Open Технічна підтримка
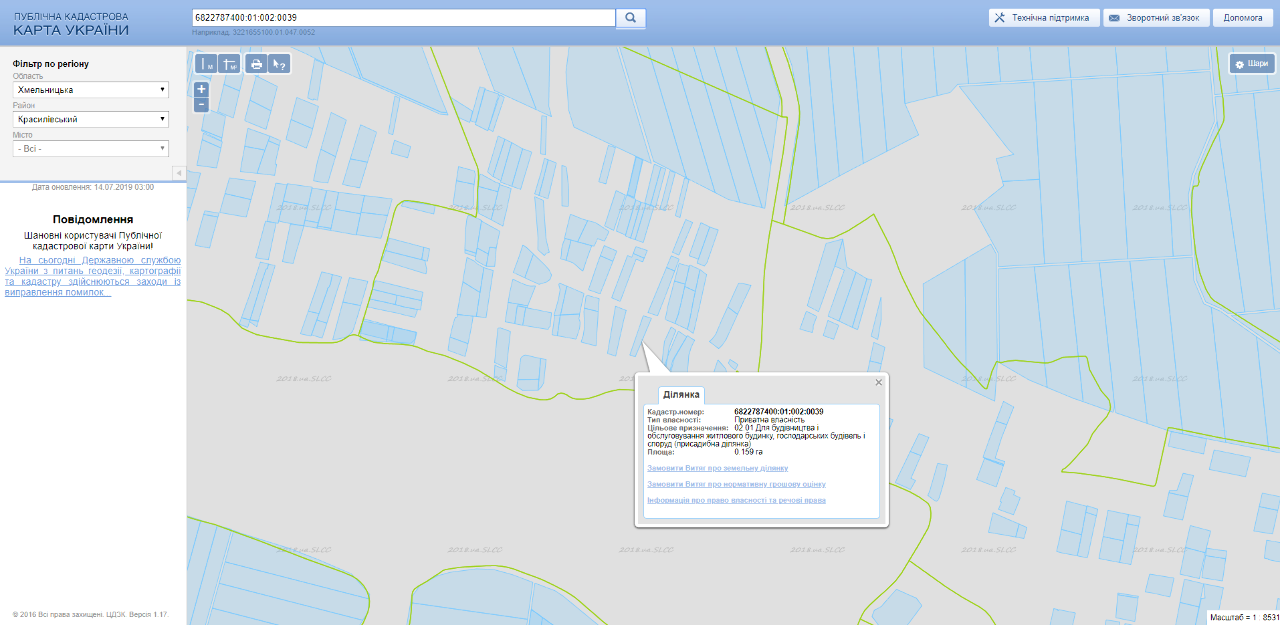The width and height of the screenshot is (1280, 625). pyautogui.click(x=1044, y=18)
